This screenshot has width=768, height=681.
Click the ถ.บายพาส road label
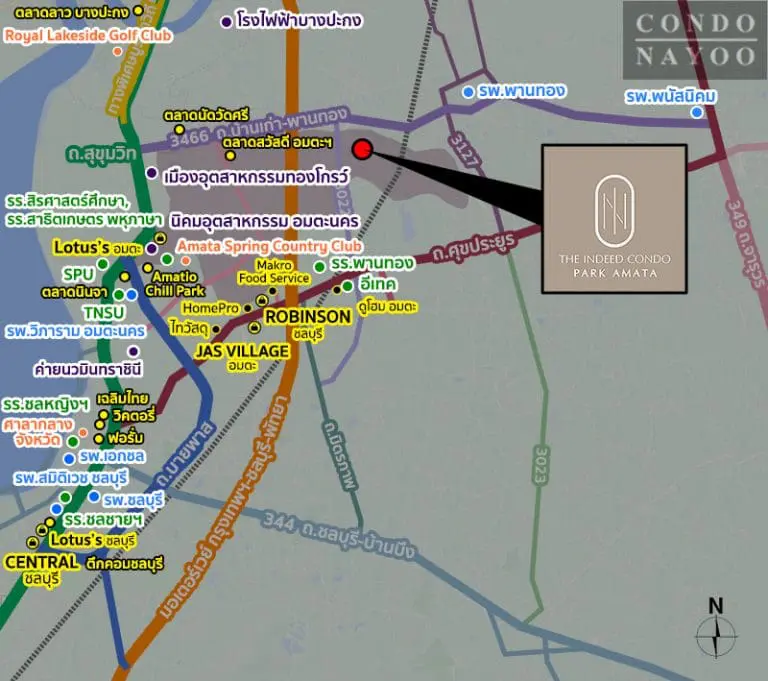[187, 455]
